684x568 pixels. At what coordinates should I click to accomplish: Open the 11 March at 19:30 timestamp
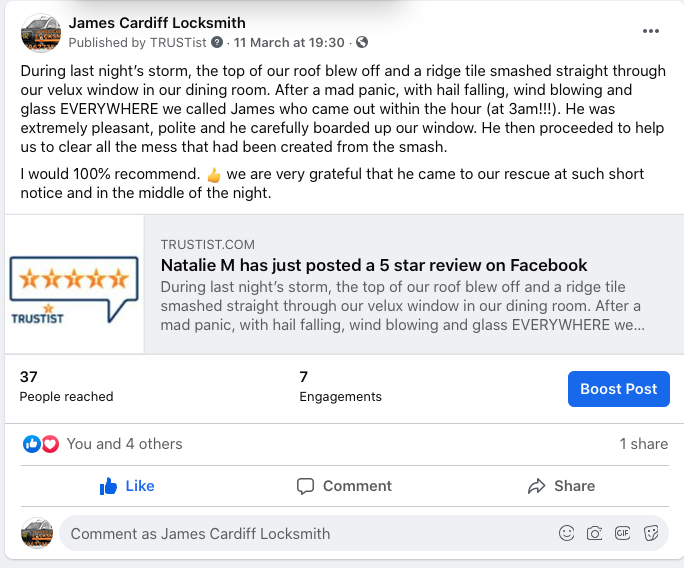[288, 43]
